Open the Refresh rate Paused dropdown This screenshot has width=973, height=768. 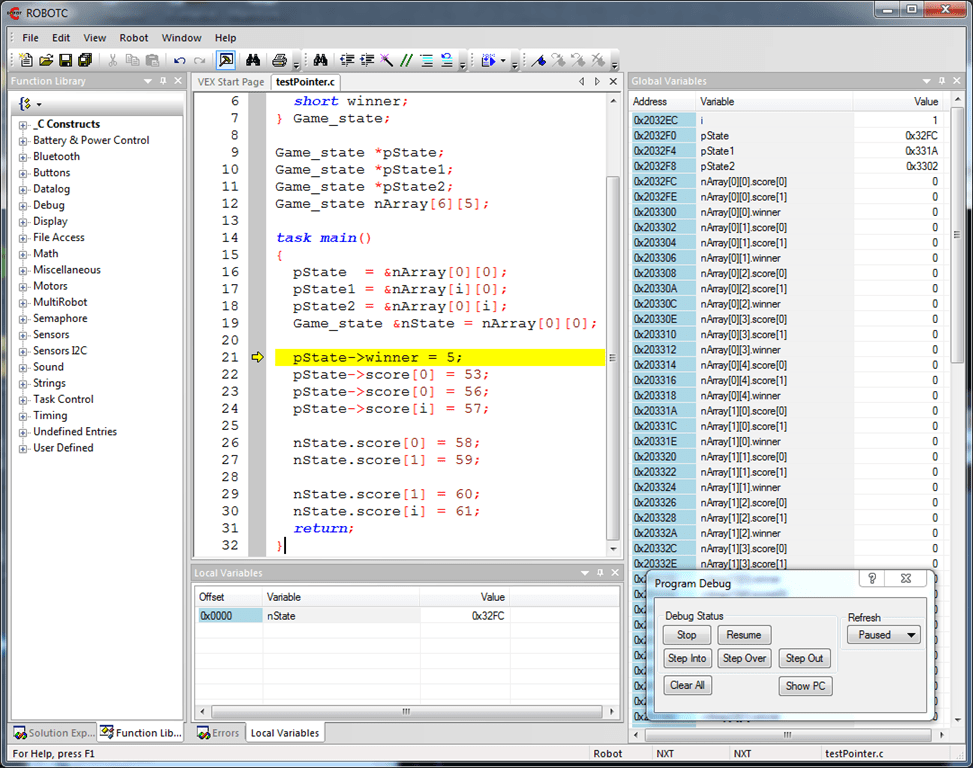pyautogui.click(x=883, y=635)
